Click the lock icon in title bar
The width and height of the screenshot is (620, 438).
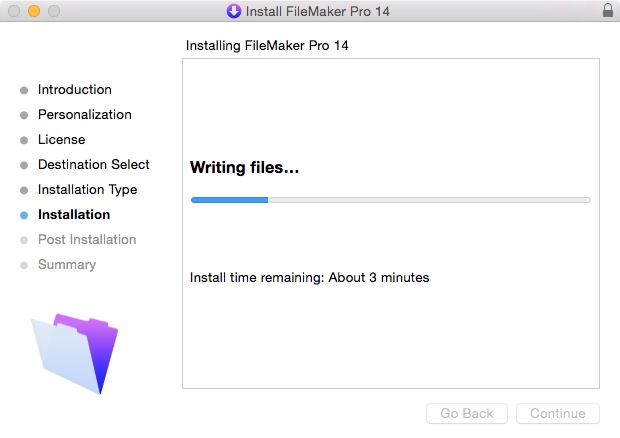coord(608,10)
